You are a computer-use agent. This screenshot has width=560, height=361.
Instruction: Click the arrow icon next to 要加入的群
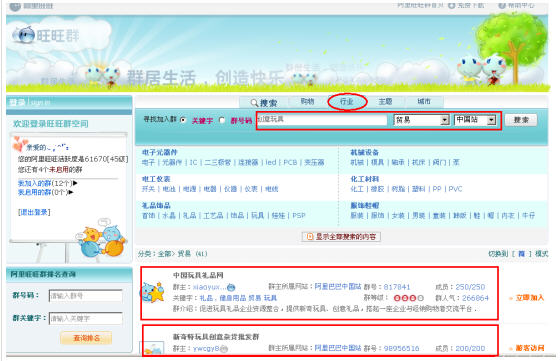(x=75, y=183)
